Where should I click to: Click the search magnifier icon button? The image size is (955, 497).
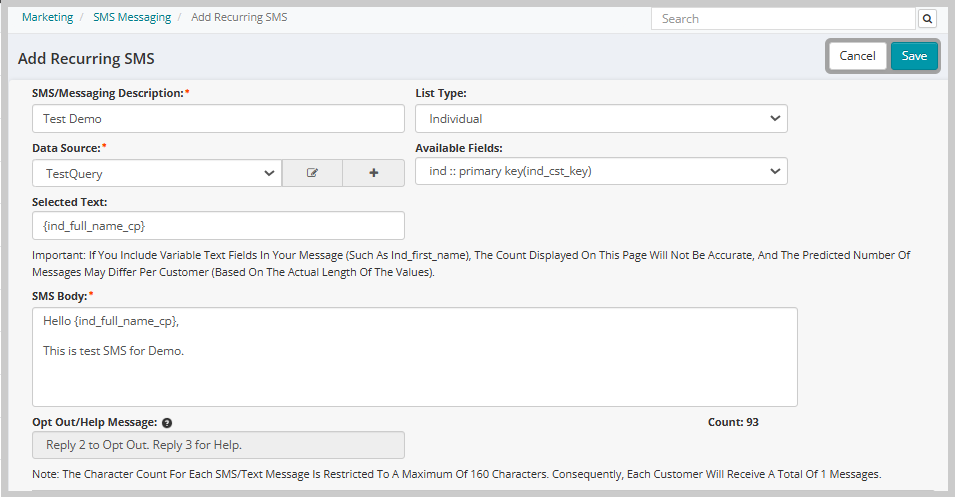click(927, 19)
